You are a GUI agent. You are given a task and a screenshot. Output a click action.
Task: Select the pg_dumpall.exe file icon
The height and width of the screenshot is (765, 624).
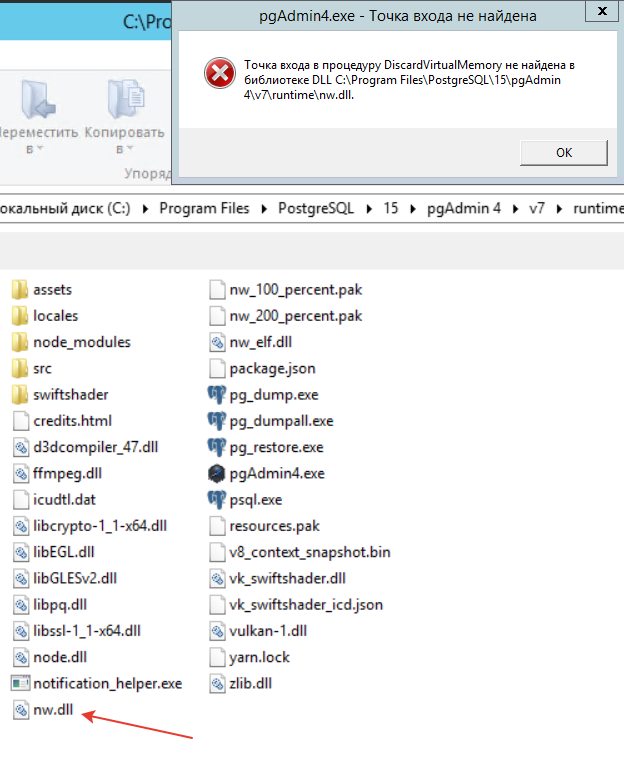click(x=216, y=421)
